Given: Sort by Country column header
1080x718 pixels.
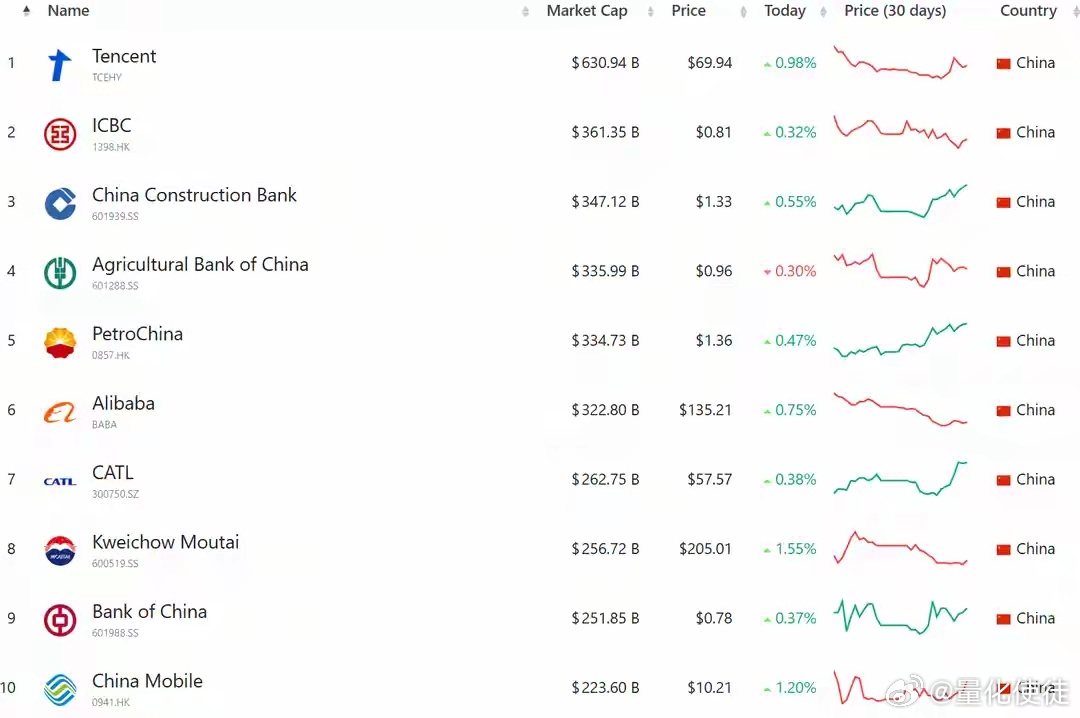Looking at the screenshot, I should 1028,11.
